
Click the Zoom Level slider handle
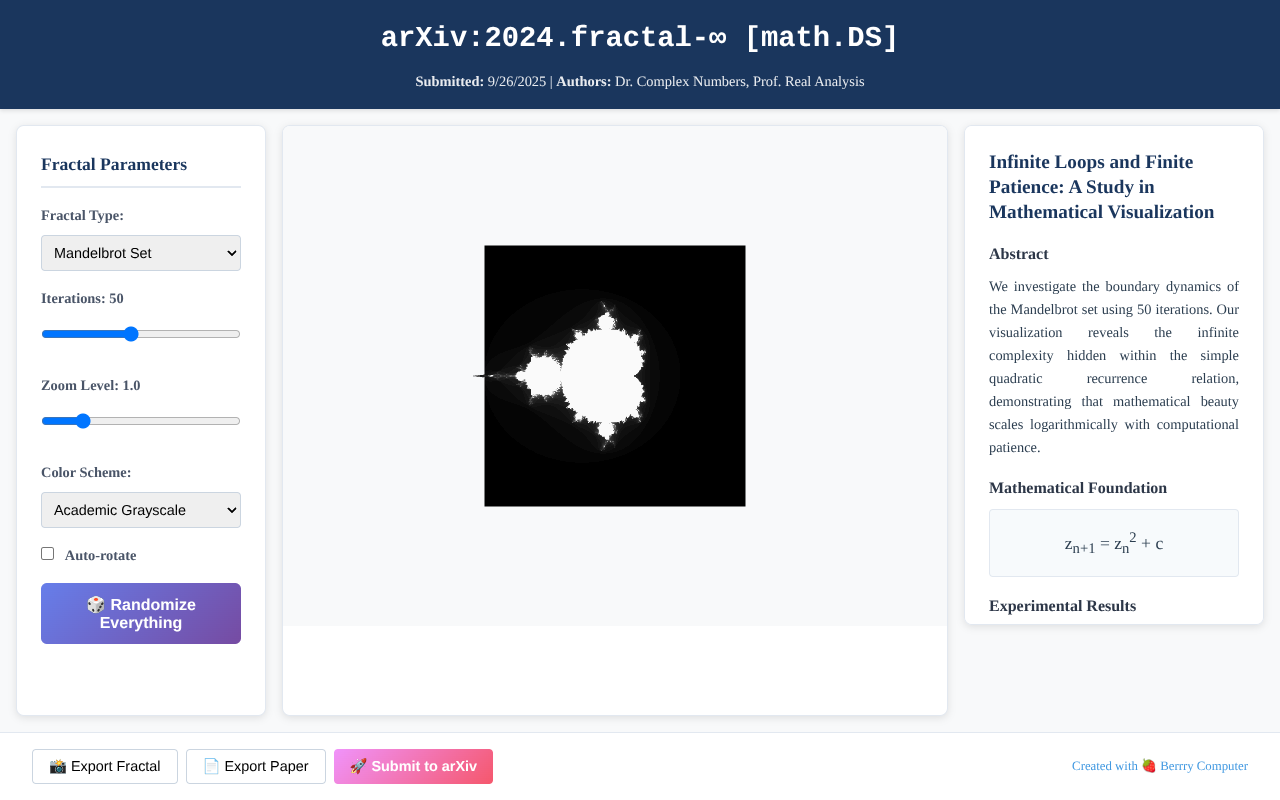tap(84, 421)
